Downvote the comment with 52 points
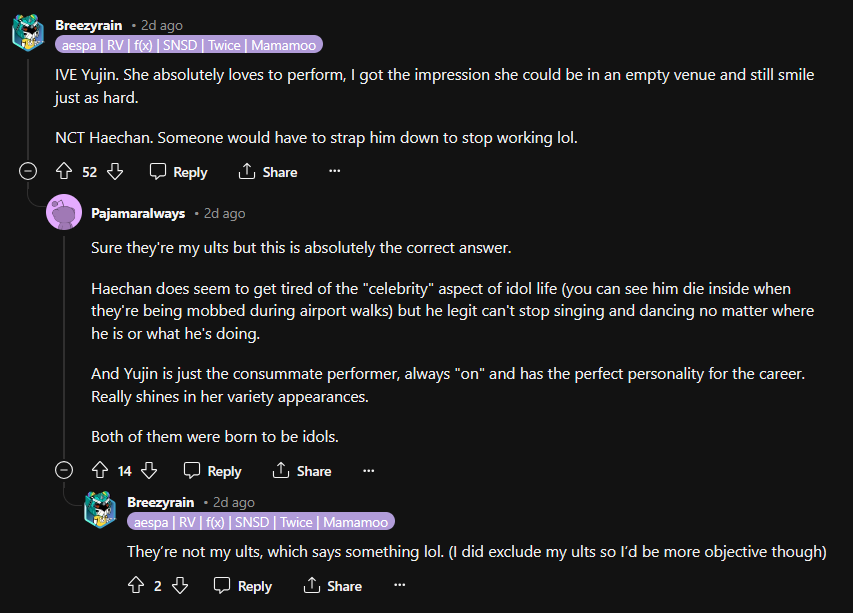The height and width of the screenshot is (613, 853). (115, 172)
